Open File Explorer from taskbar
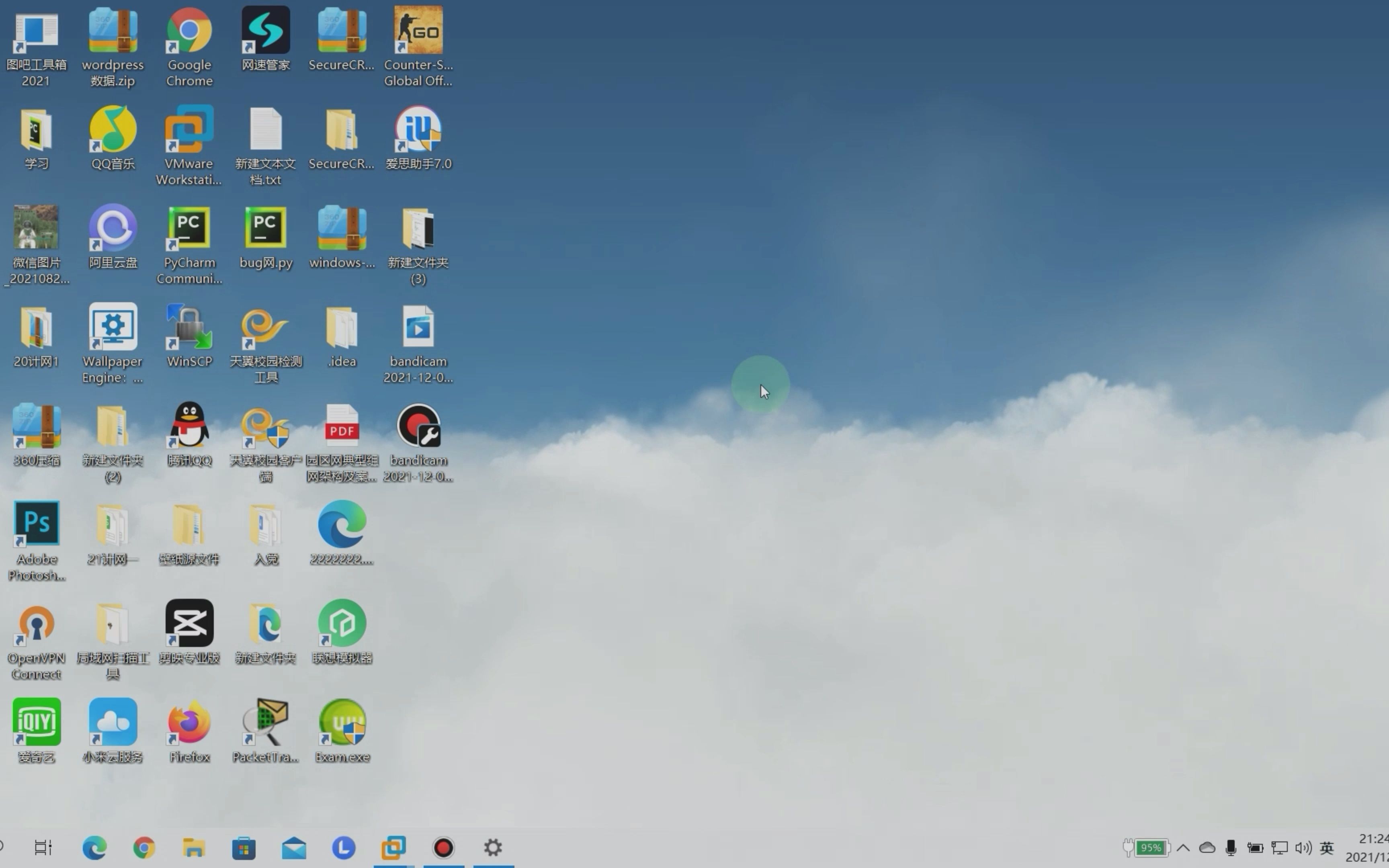The height and width of the screenshot is (868, 1389). (x=194, y=848)
